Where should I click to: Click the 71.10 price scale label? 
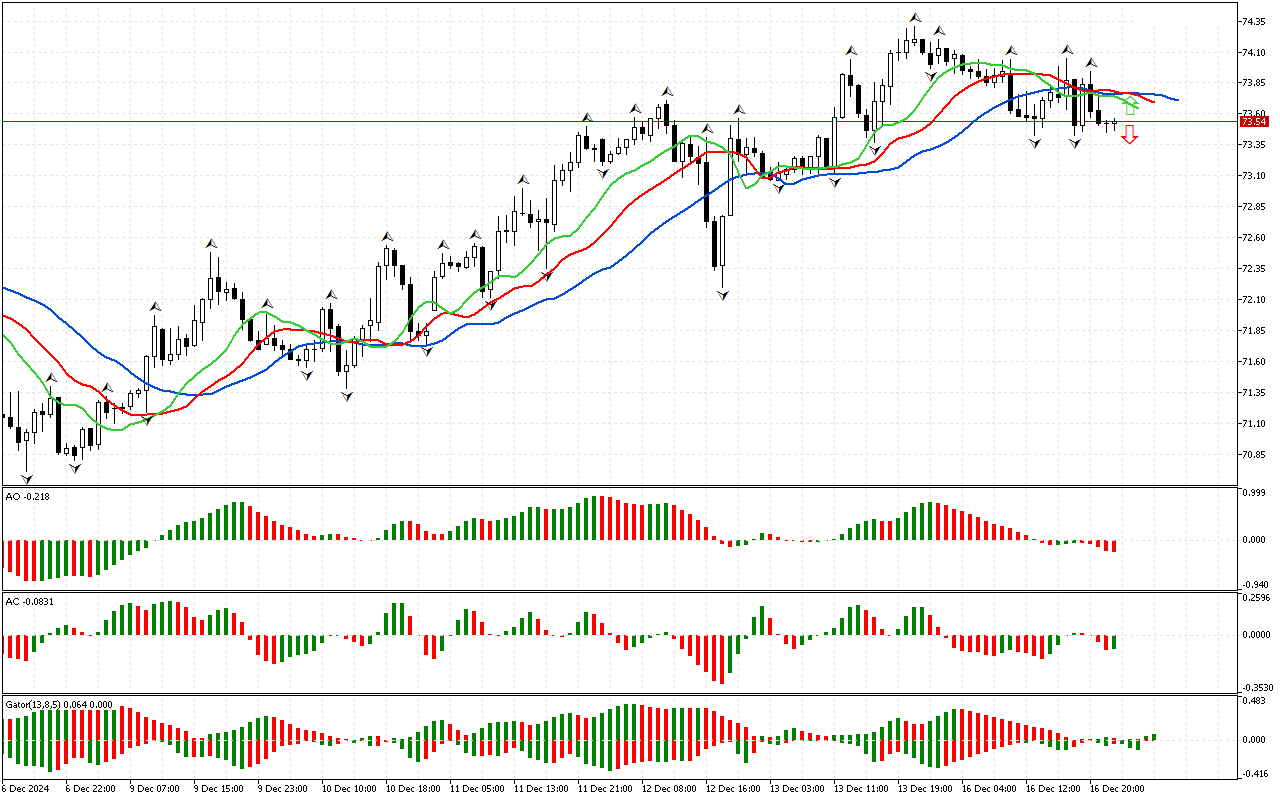coord(1254,424)
